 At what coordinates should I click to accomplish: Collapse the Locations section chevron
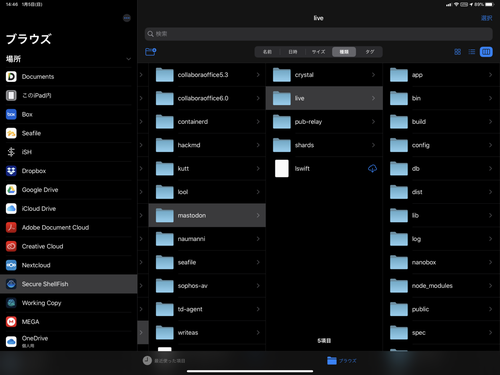[x=128, y=59]
